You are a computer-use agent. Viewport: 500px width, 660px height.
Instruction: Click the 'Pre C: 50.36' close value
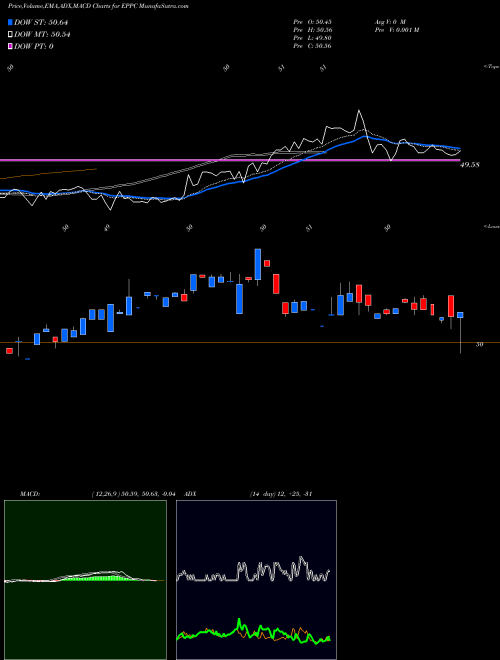312,46
